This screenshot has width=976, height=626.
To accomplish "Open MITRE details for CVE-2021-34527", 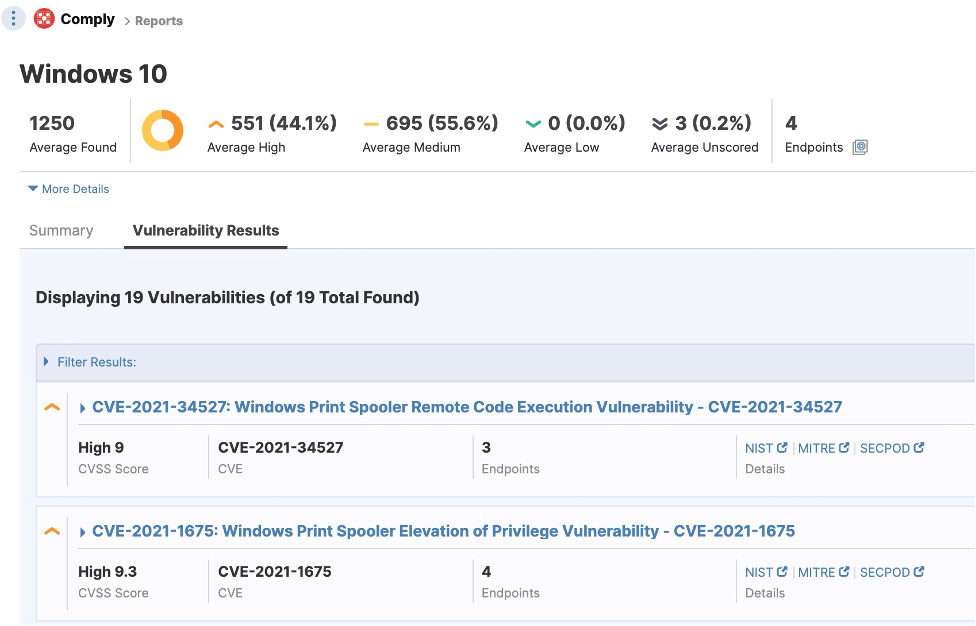I will coord(824,448).
